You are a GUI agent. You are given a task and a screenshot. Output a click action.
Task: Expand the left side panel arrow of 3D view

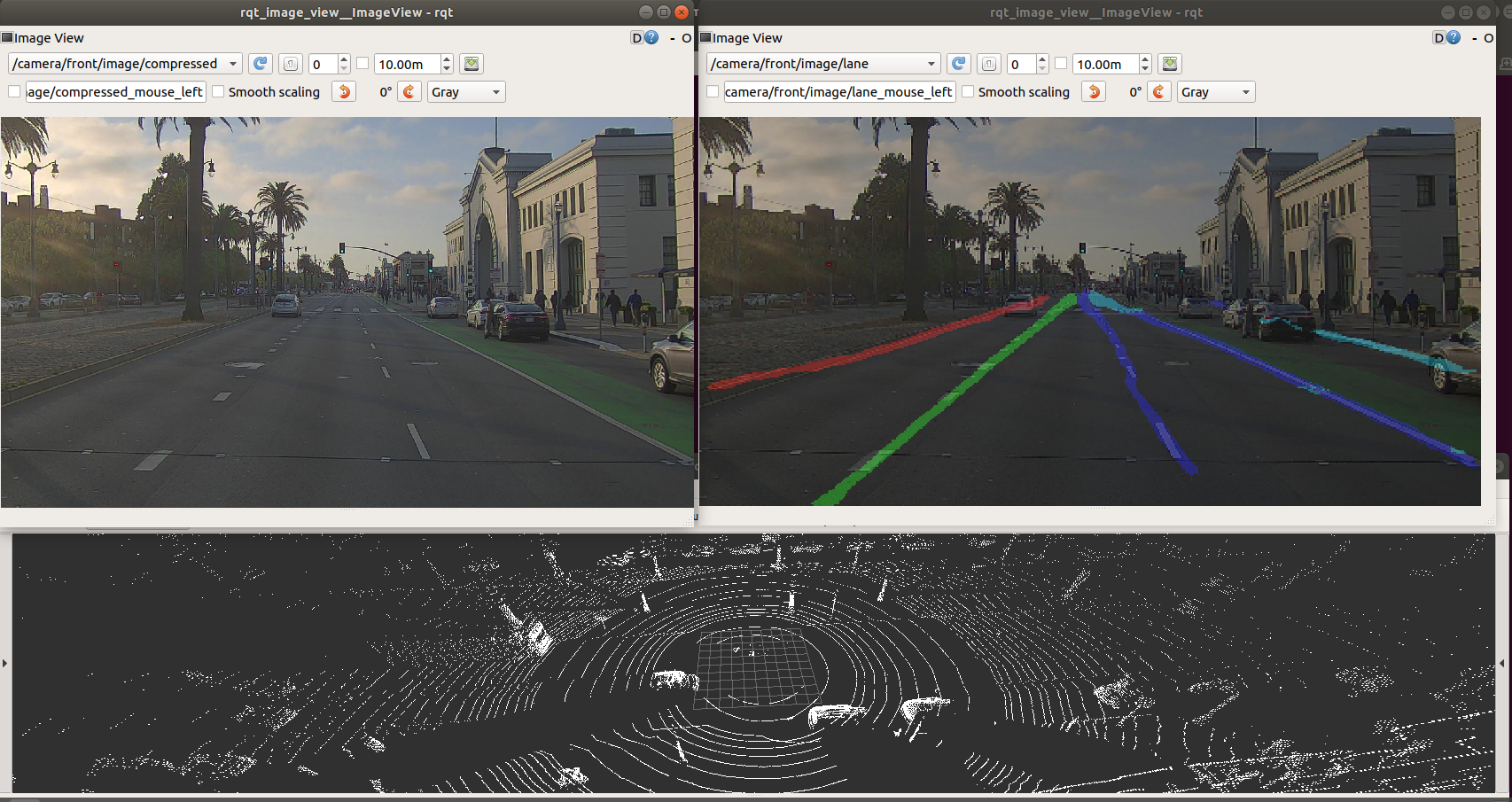coord(5,663)
